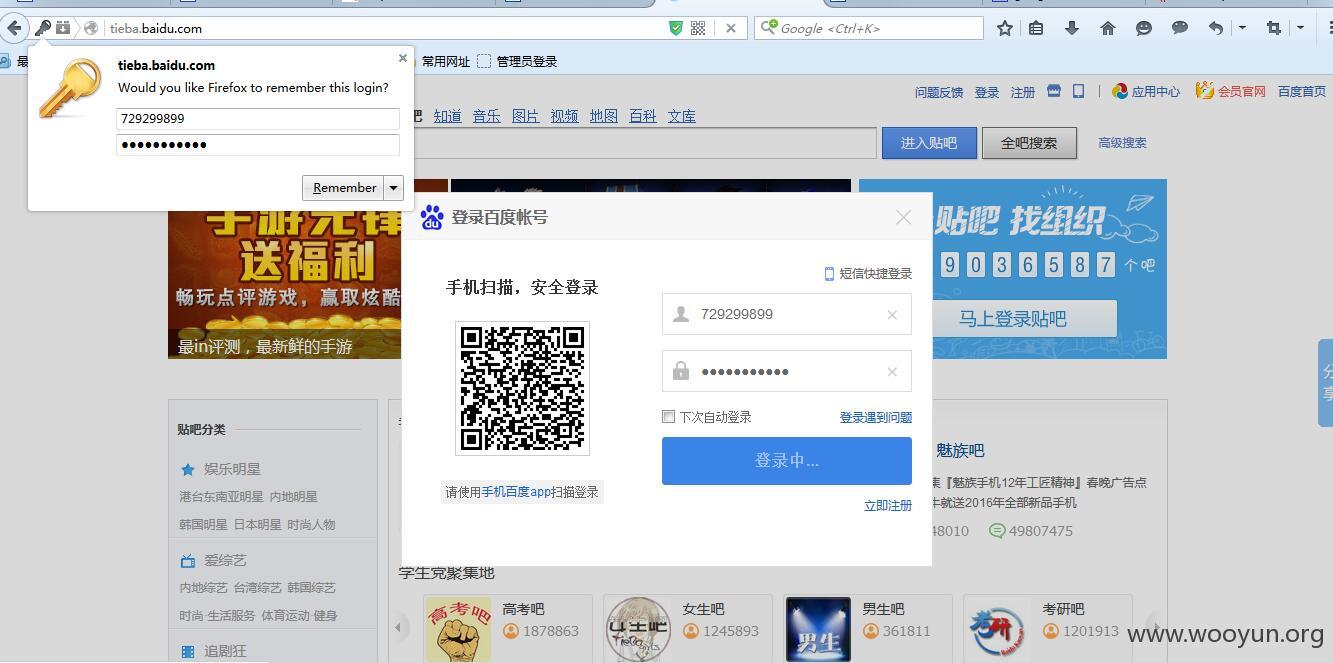Go to the browser home page icon
Image resolution: width=1333 pixels, height=663 pixels.
tap(1108, 28)
